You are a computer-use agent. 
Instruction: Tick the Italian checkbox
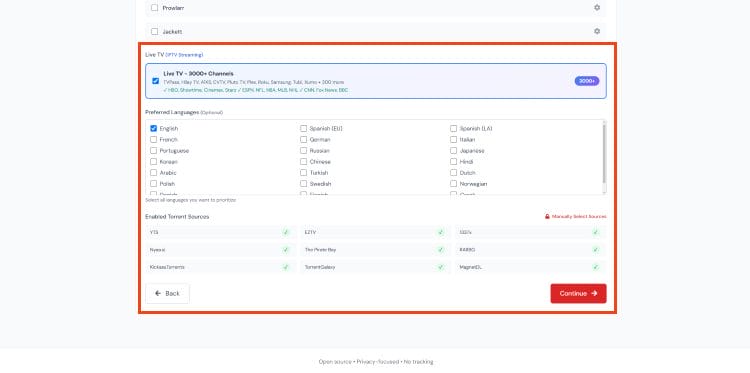(453, 140)
